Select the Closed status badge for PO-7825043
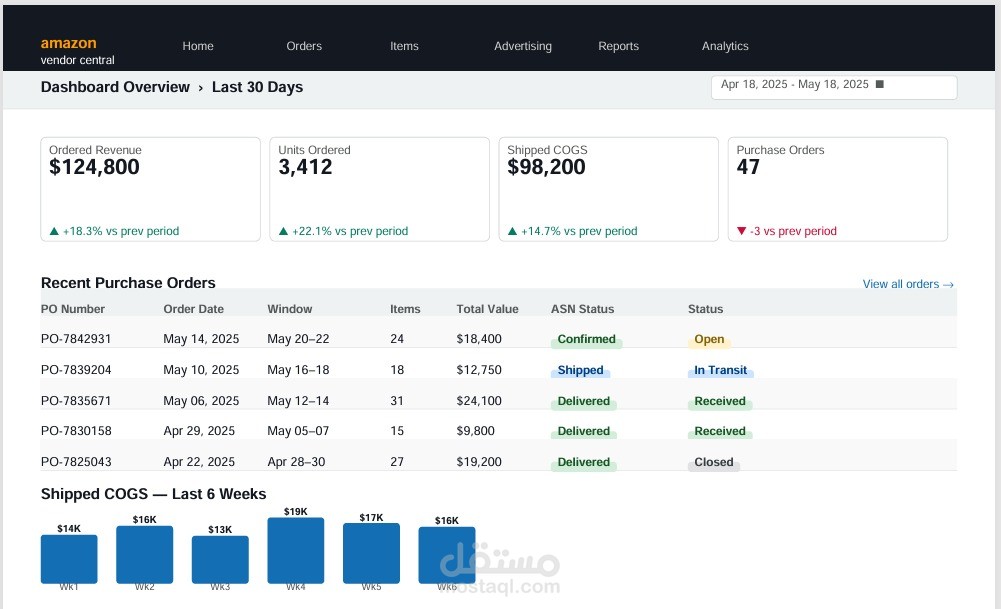 tap(714, 462)
